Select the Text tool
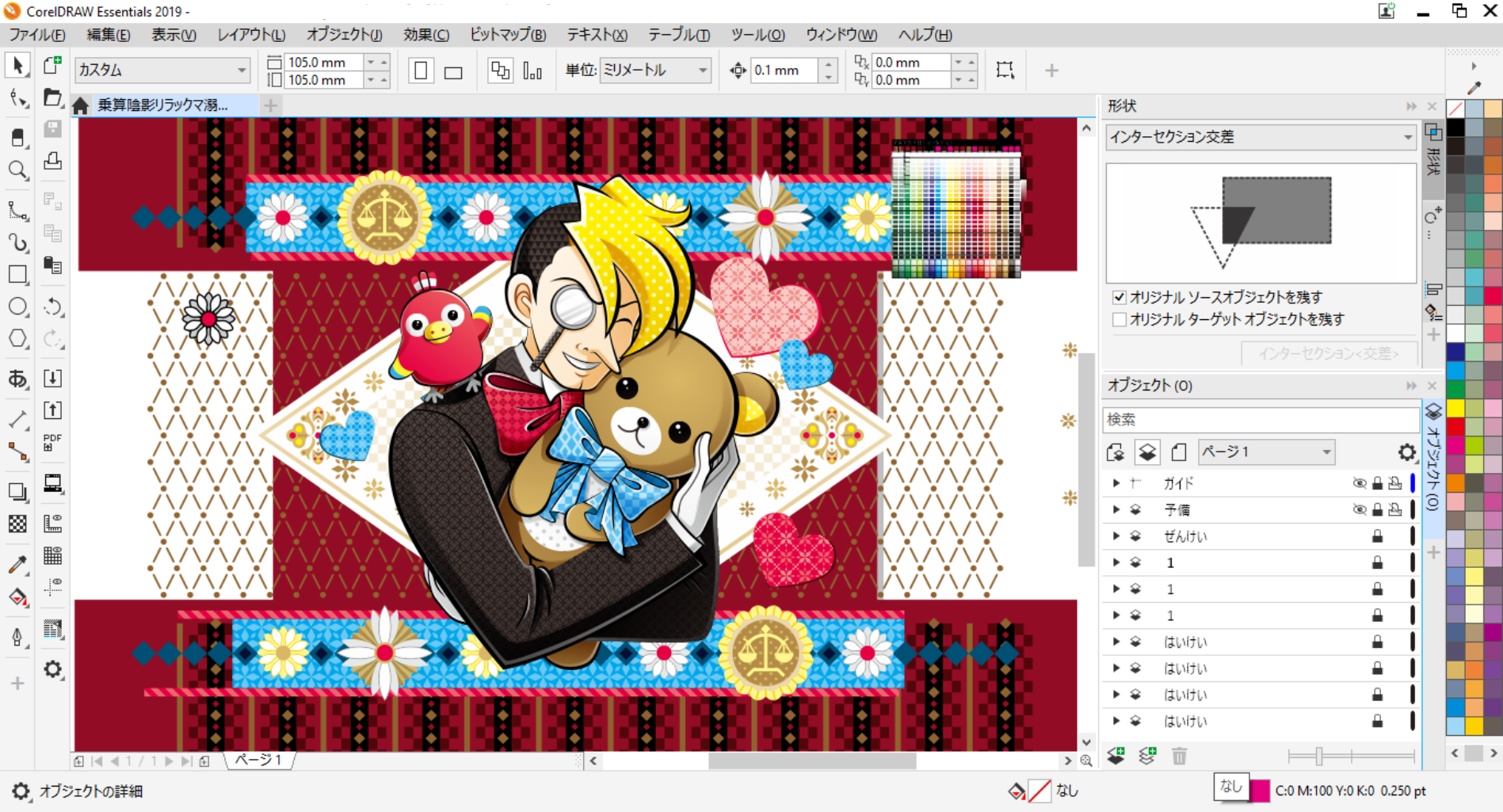This screenshot has width=1503, height=812. (x=17, y=379)
